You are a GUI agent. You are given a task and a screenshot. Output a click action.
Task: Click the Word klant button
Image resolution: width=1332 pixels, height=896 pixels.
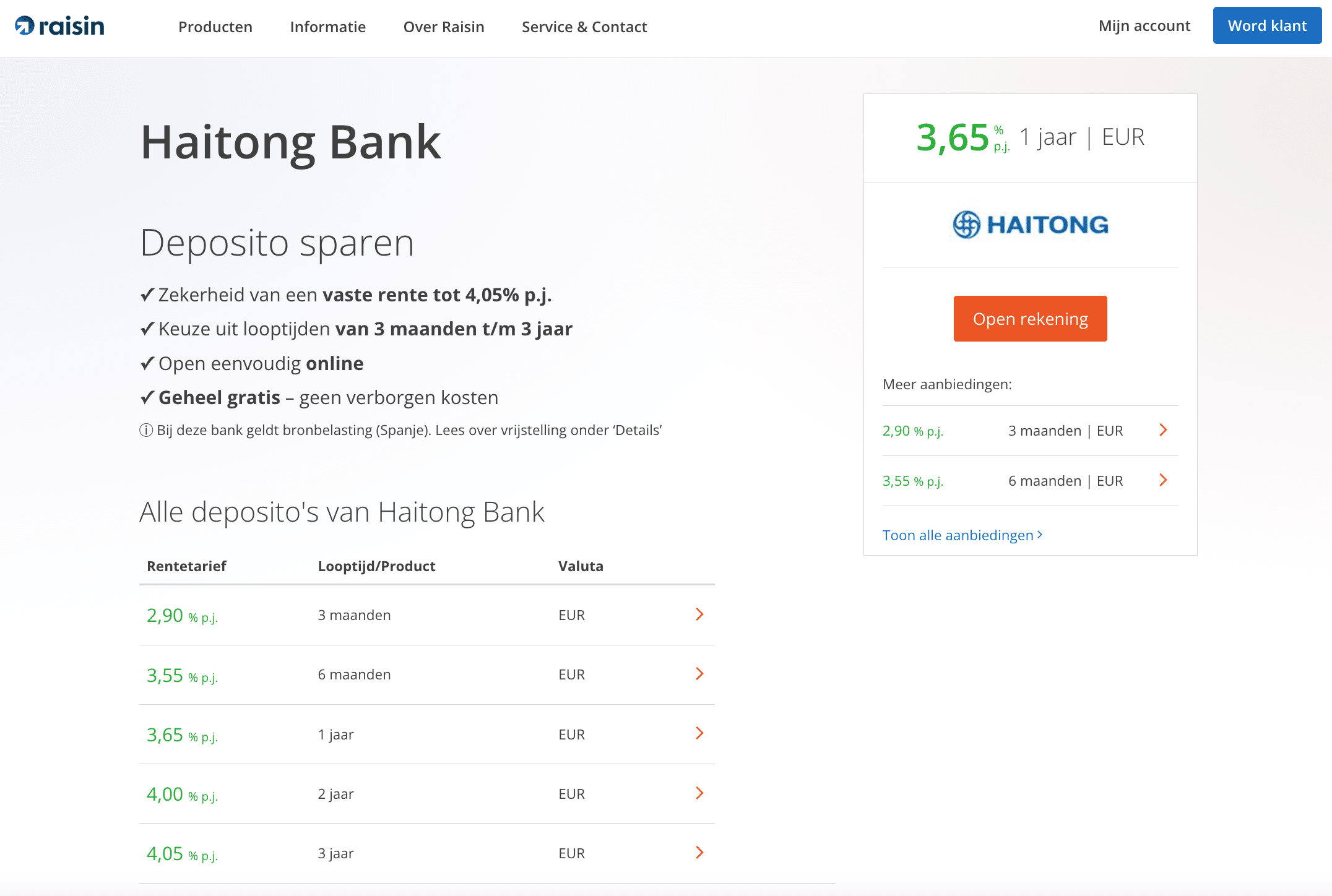click(1267, 25)
